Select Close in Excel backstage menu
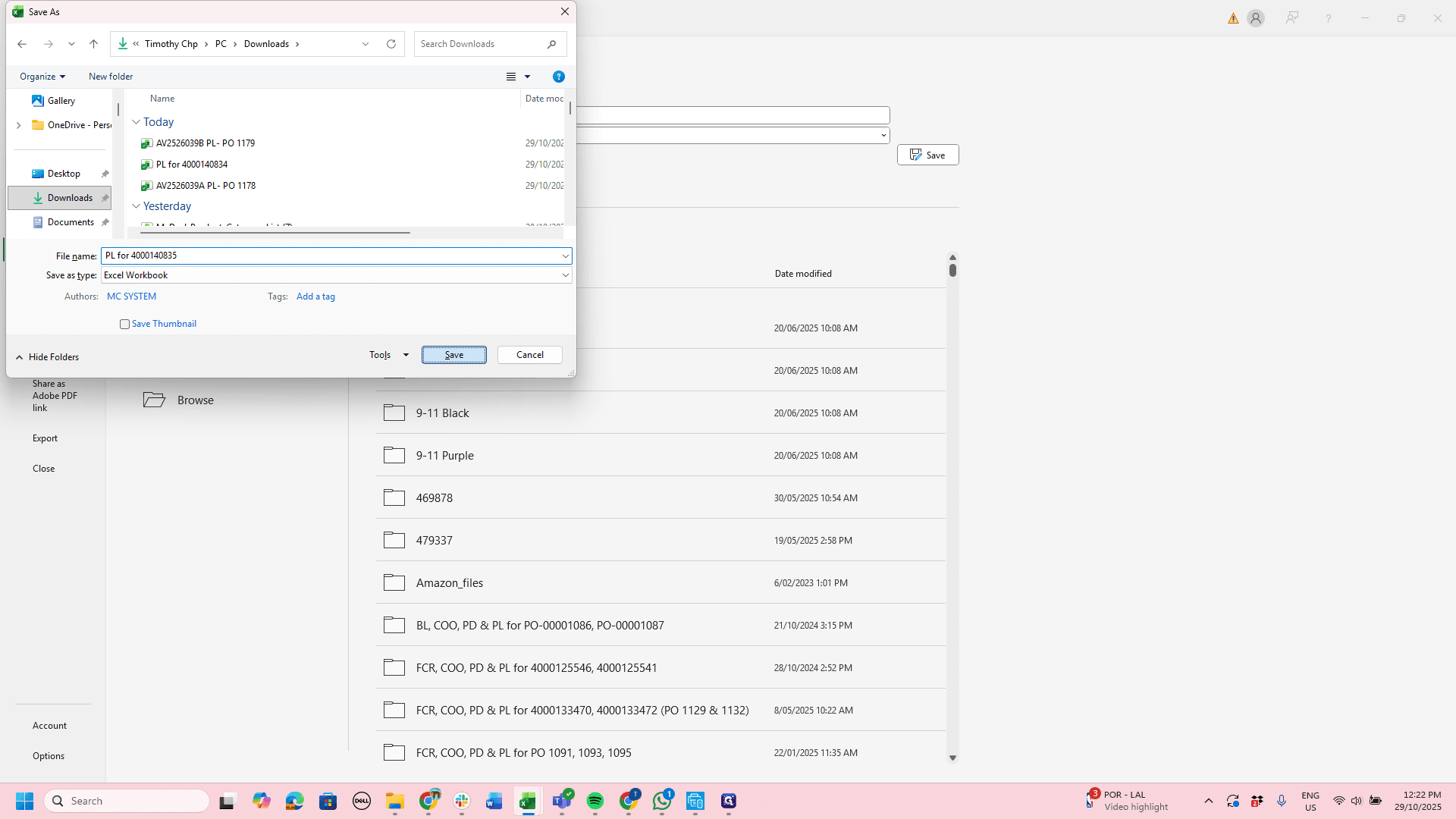Image resolution: width=1456 pixels, height=819 pixels. click(x=43, y=469)
